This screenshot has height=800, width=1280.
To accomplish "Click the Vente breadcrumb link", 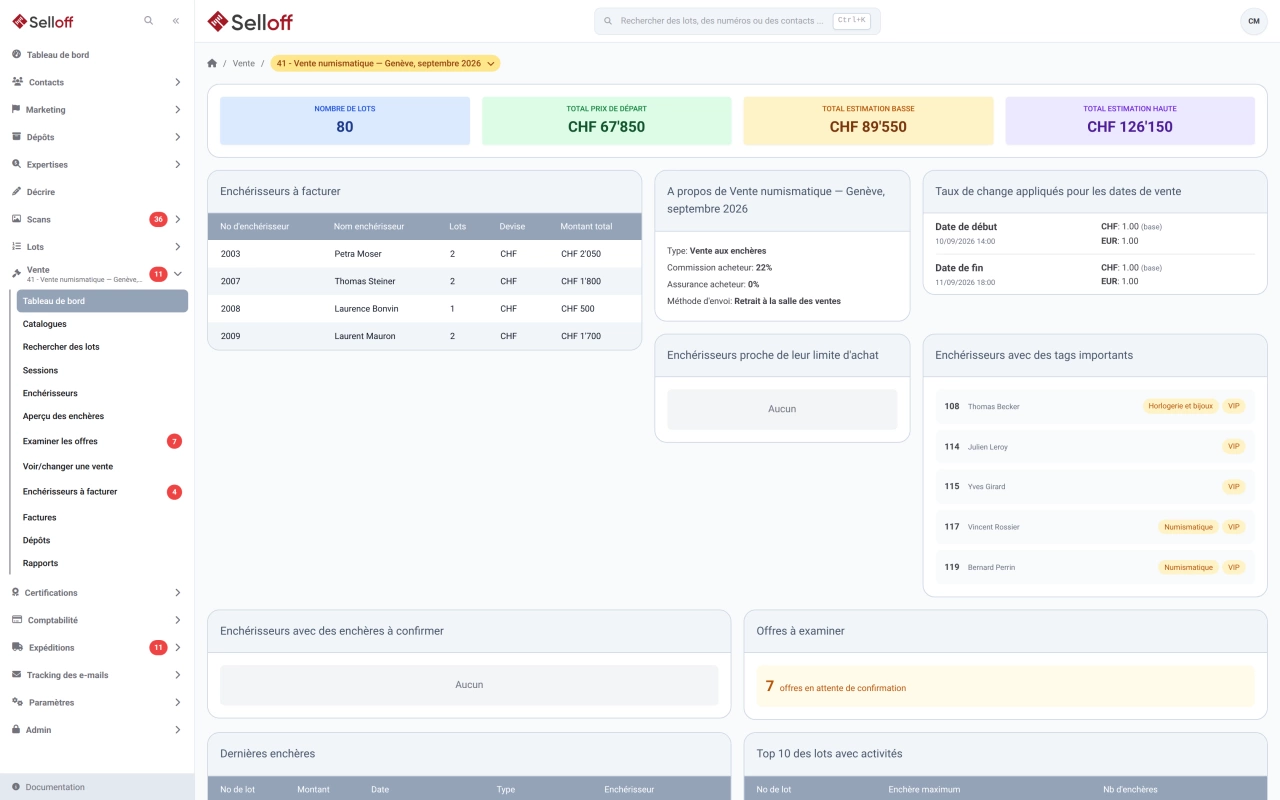I will point(244,63).
